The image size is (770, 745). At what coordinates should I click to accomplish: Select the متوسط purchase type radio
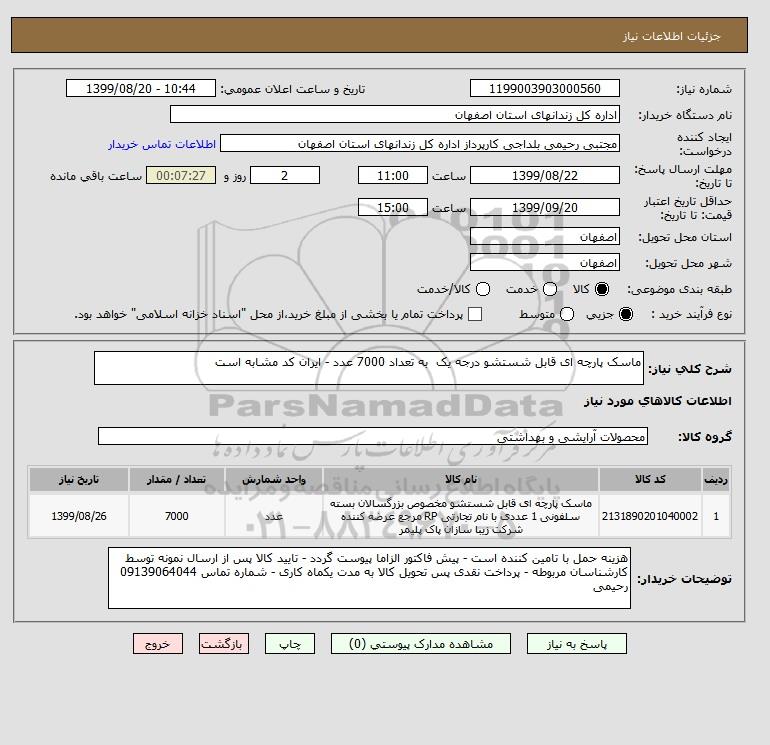click(x=567, y=314)
